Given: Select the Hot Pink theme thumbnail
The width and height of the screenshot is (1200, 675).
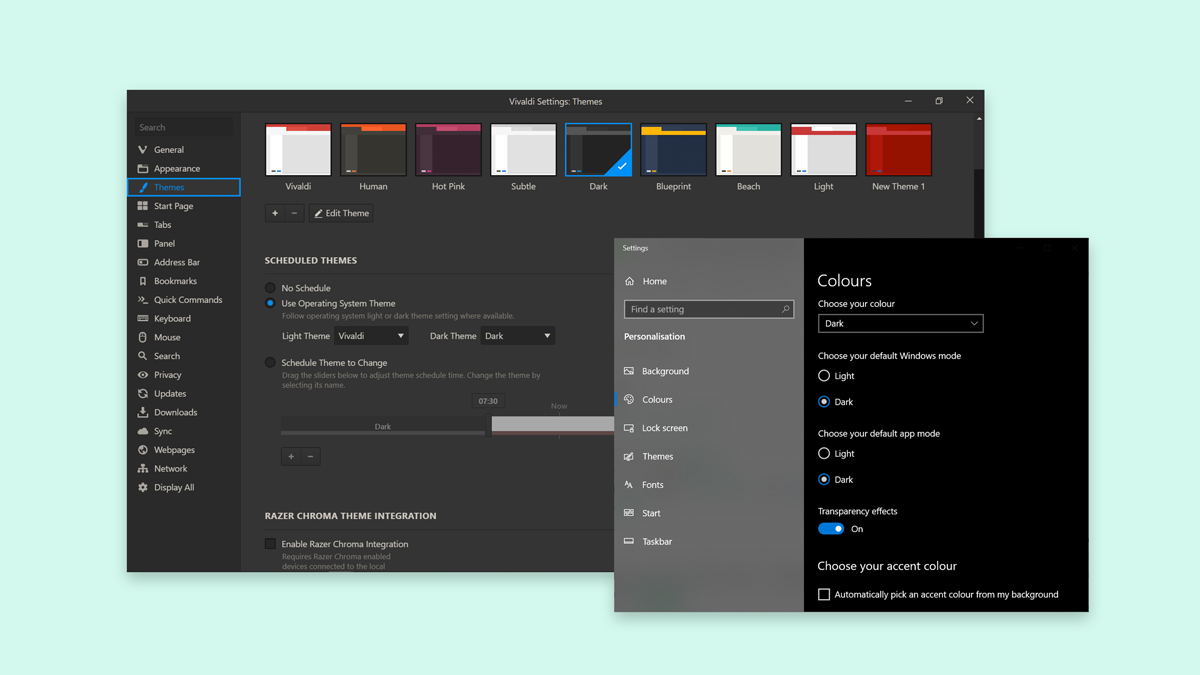Looking at the screenshot, I should click(448, 150).
